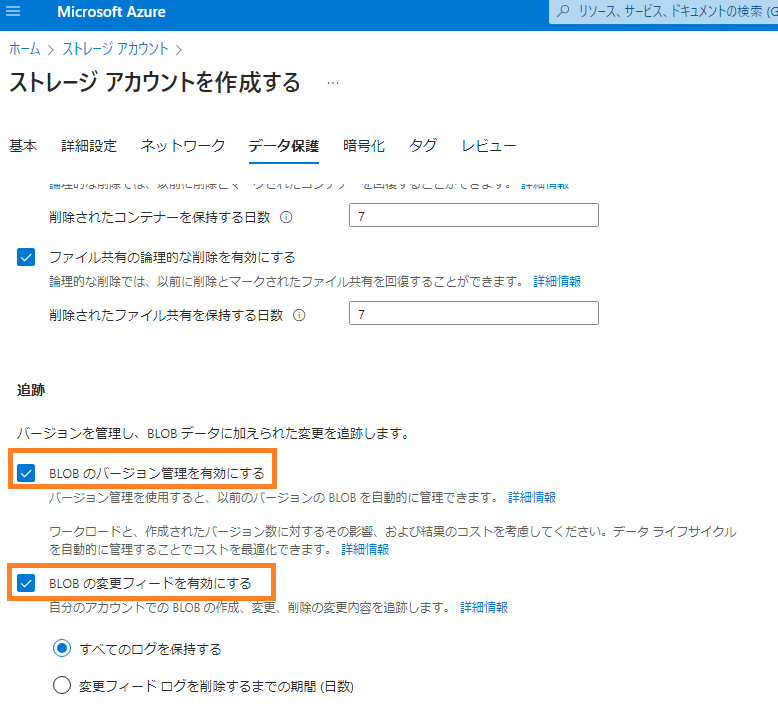Go to ストレージ アカウント breadcrumb
The width and height of the screenshot is (778, 714).
click(115, 49)
